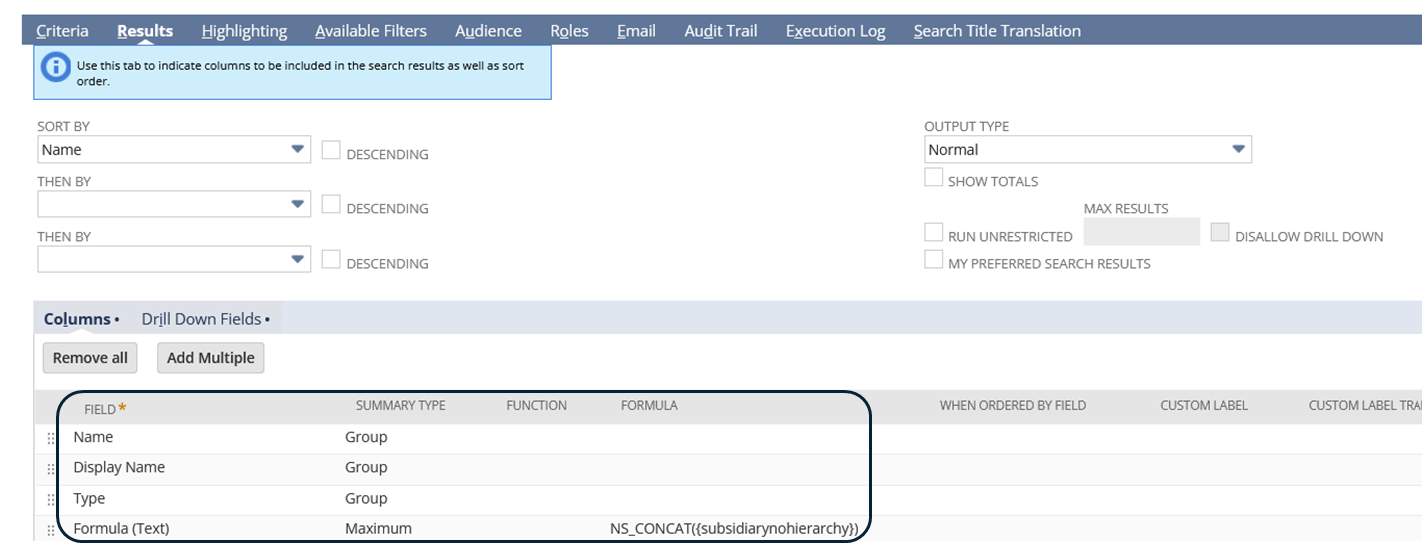Click drag handle icon beside Type row
This screenshot has width=1422, height=543.
pyautogui.click(x=51, y=500)
